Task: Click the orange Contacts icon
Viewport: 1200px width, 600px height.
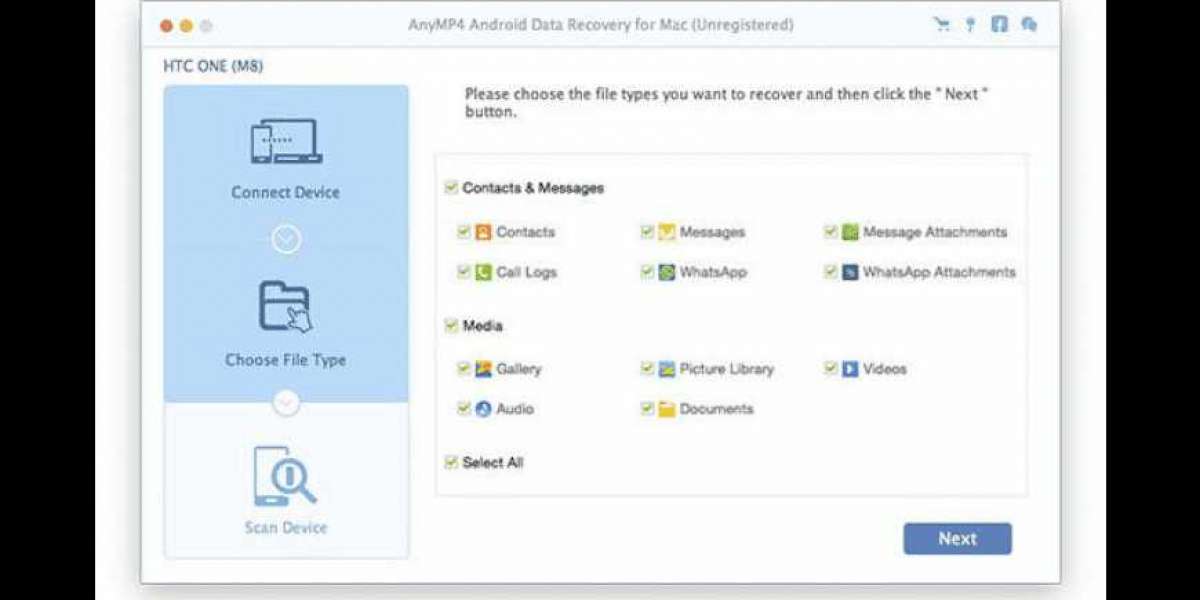Action: tap(484, 232)
